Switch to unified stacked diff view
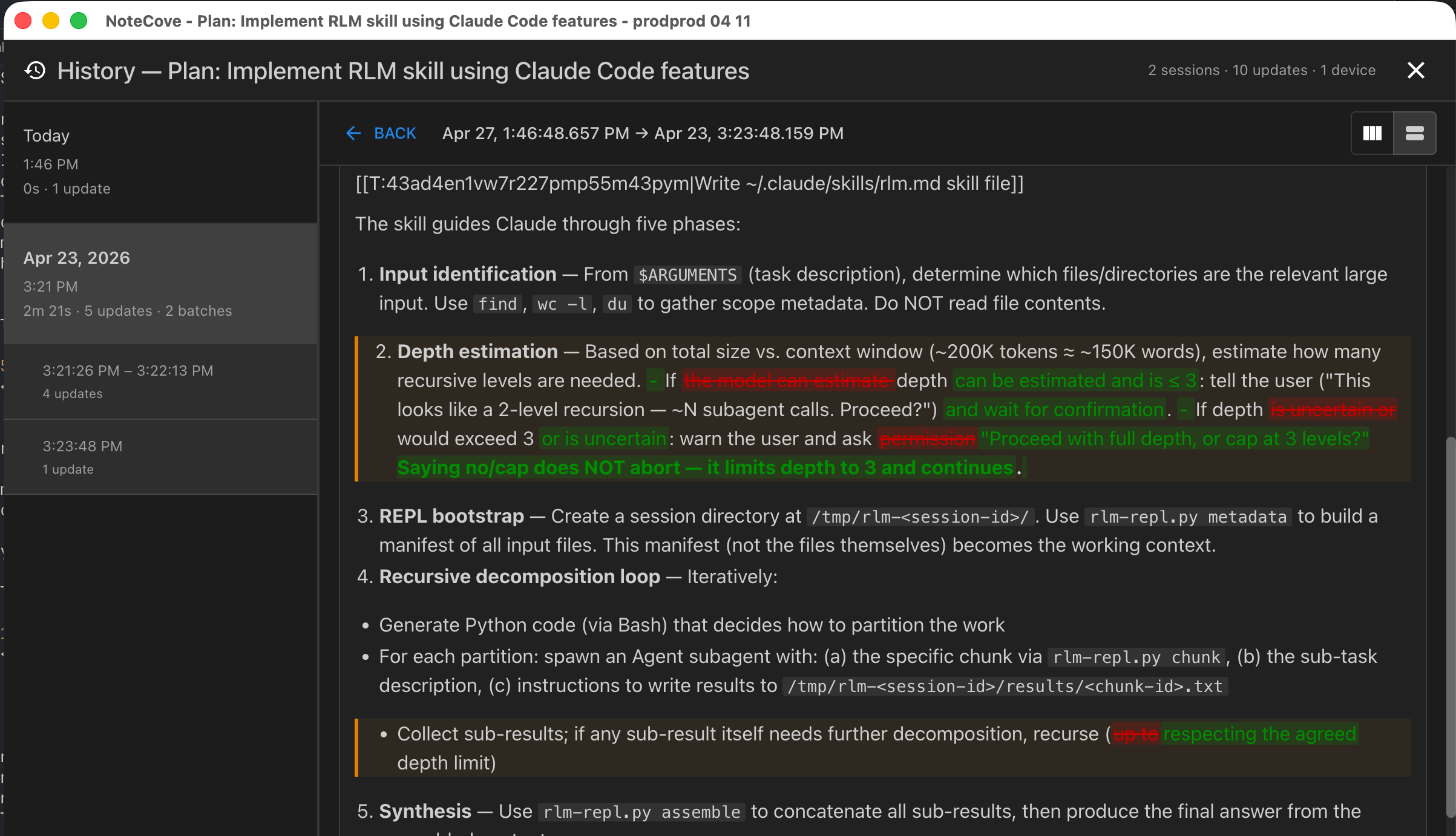Screen dimensions: 1456x836 point(1414,133)
